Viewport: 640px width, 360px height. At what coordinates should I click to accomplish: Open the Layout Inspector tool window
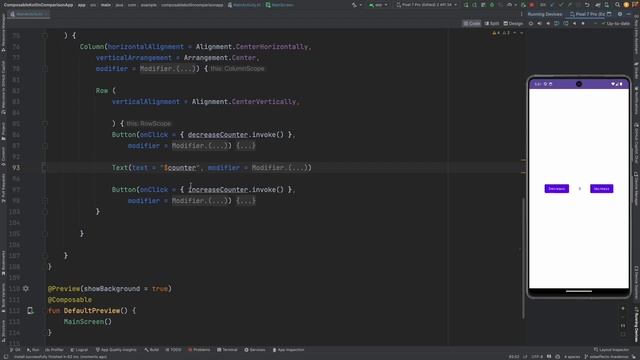(x=611, y=350)
